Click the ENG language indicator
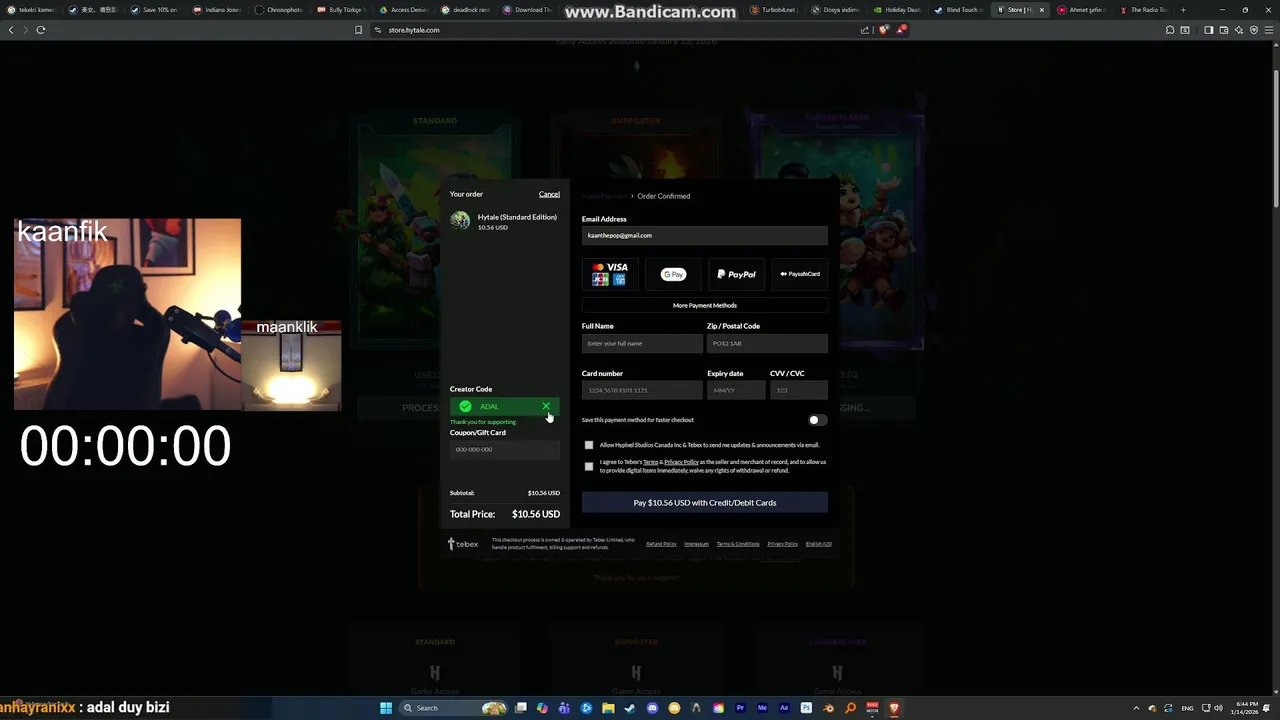Viewport: 1280px width, 720px height. click(x=1187, y=708)
